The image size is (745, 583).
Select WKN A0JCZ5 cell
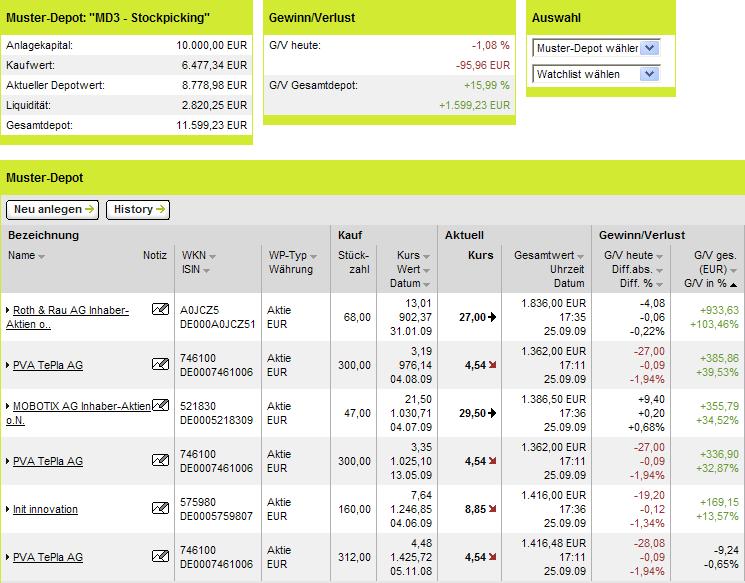click(199, 310)
